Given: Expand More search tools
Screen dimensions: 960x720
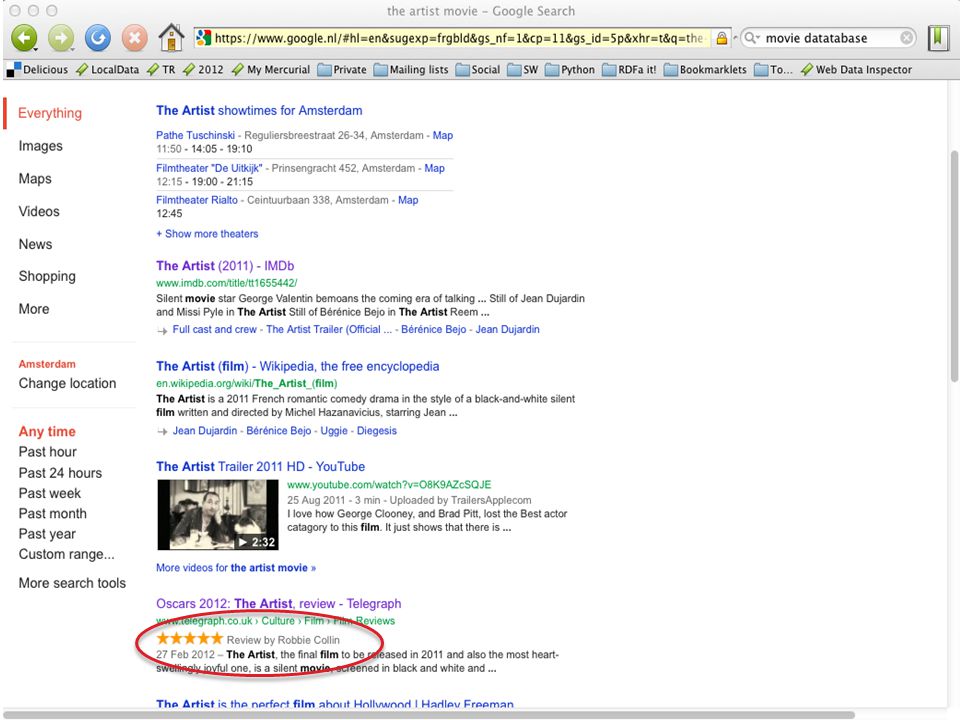Looking at the screenshot, I should (72, 583).
